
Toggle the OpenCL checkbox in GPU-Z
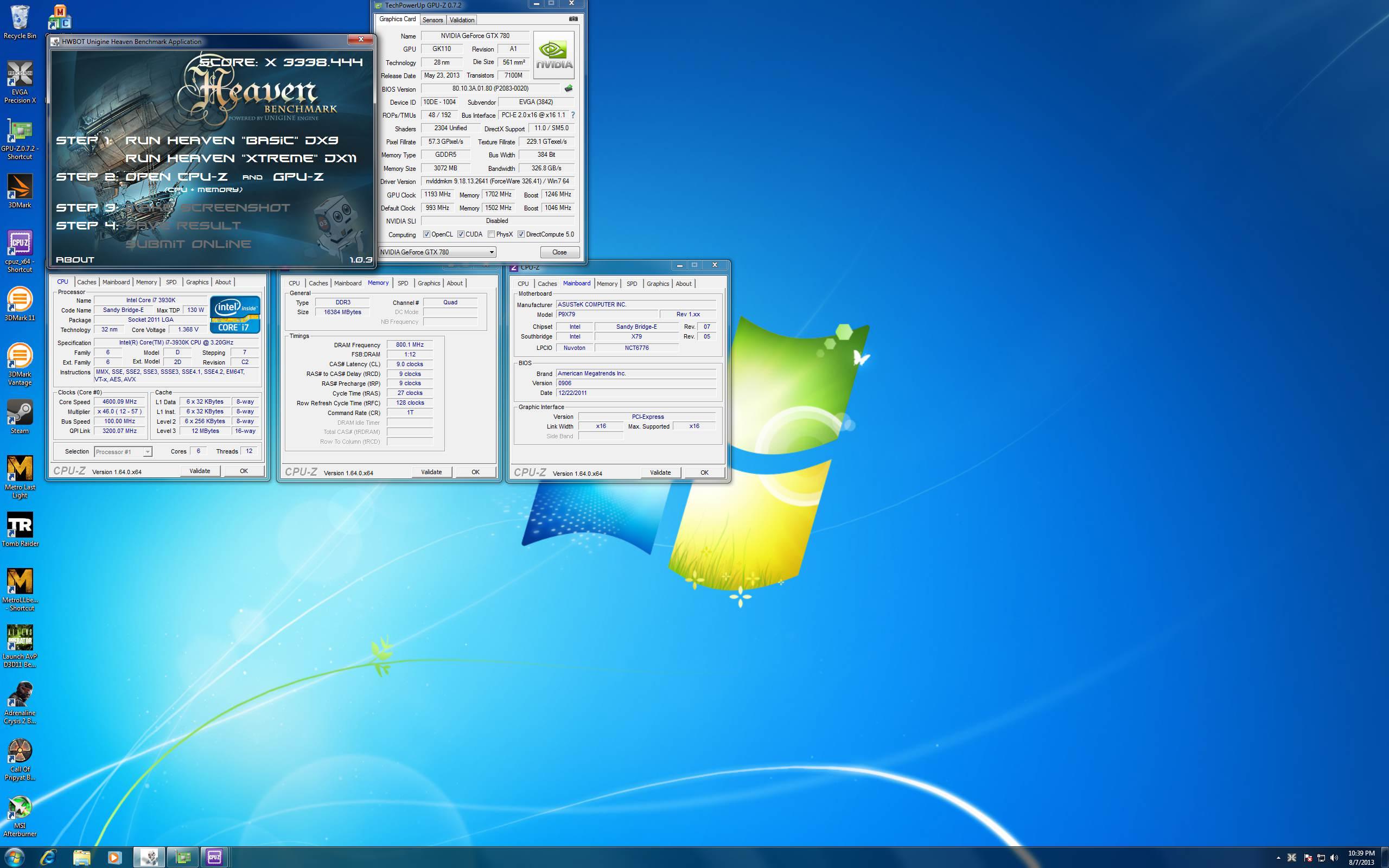tap(426, 234)
